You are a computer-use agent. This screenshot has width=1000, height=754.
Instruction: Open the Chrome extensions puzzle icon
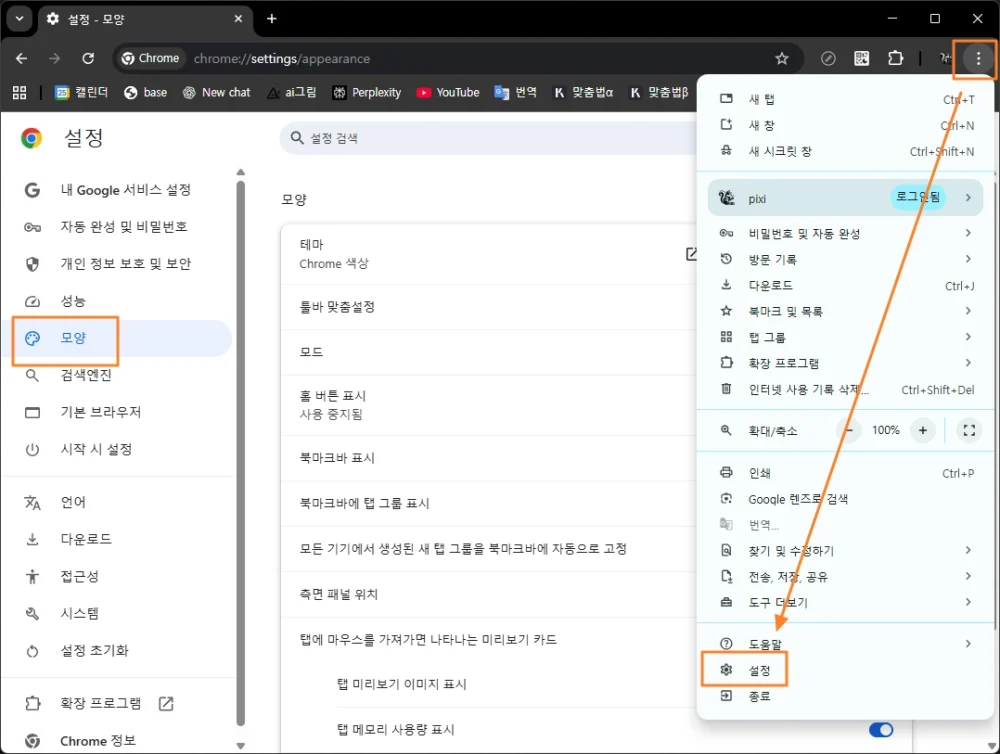(x=895, y=58)
